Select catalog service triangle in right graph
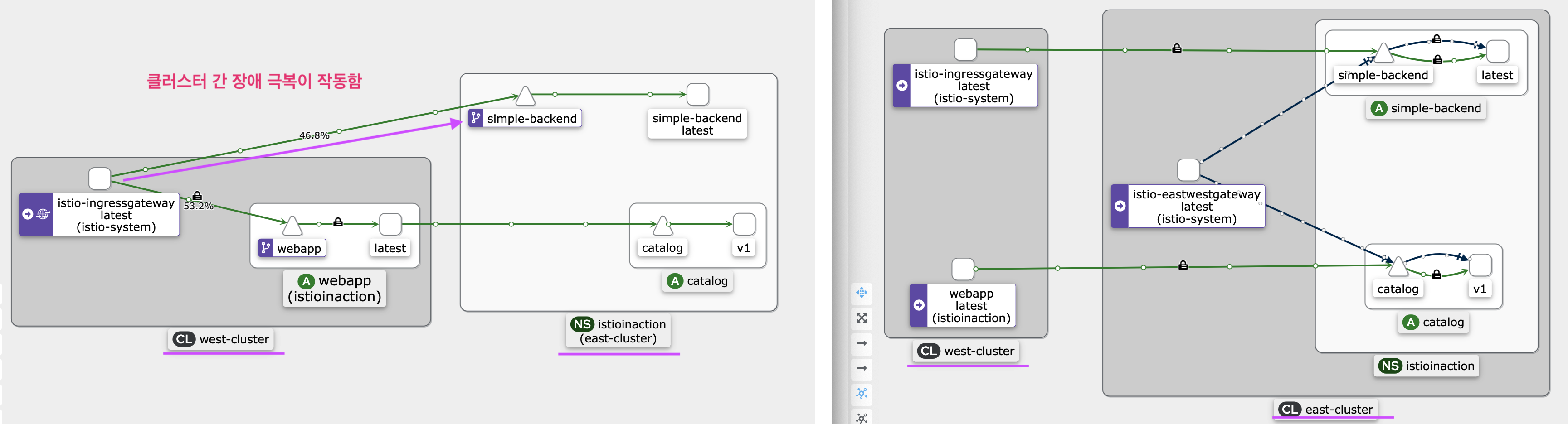The image size is (1568, 424). coord(1398,266)
